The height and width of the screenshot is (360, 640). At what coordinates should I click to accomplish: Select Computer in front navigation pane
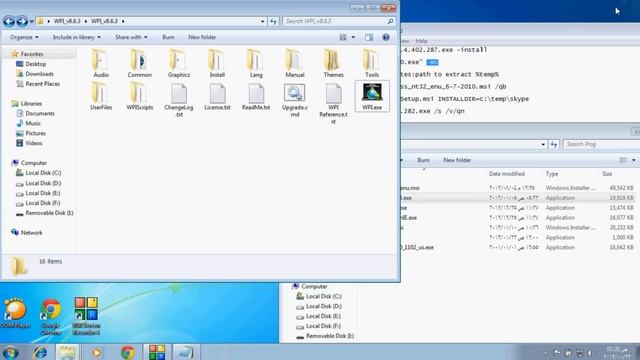[x=33, y=163]
